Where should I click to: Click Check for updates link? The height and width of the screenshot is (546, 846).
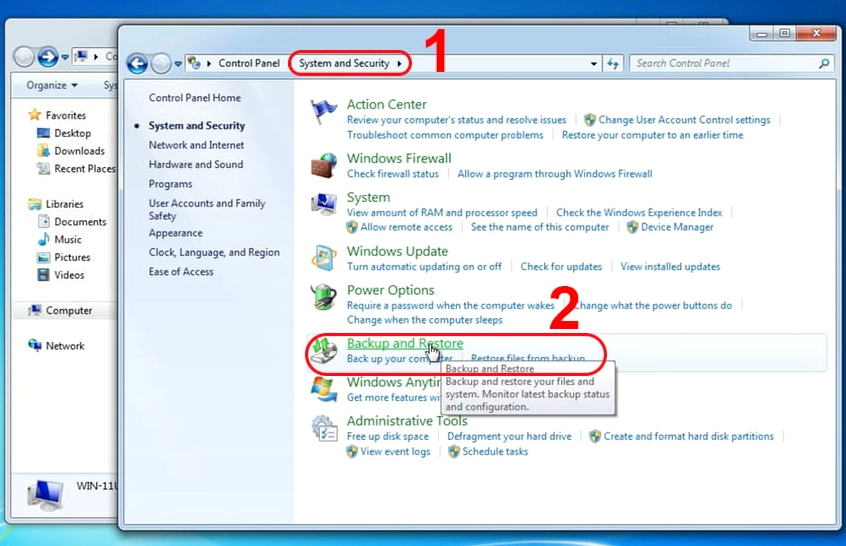(x=561, y=267)
